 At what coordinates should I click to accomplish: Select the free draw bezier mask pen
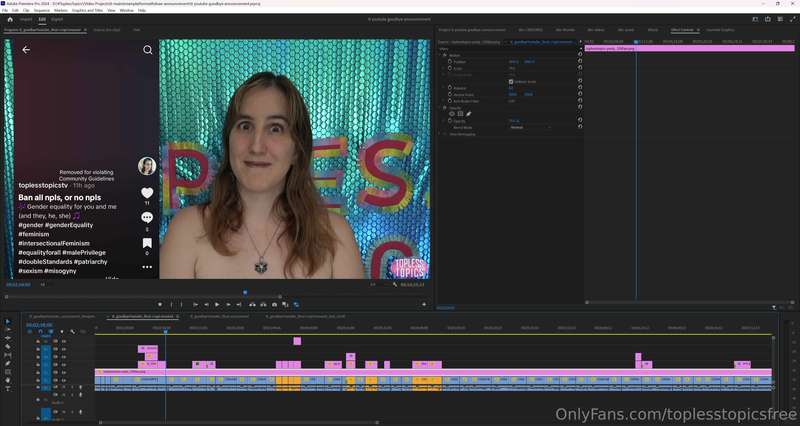(x=468, y=114)
